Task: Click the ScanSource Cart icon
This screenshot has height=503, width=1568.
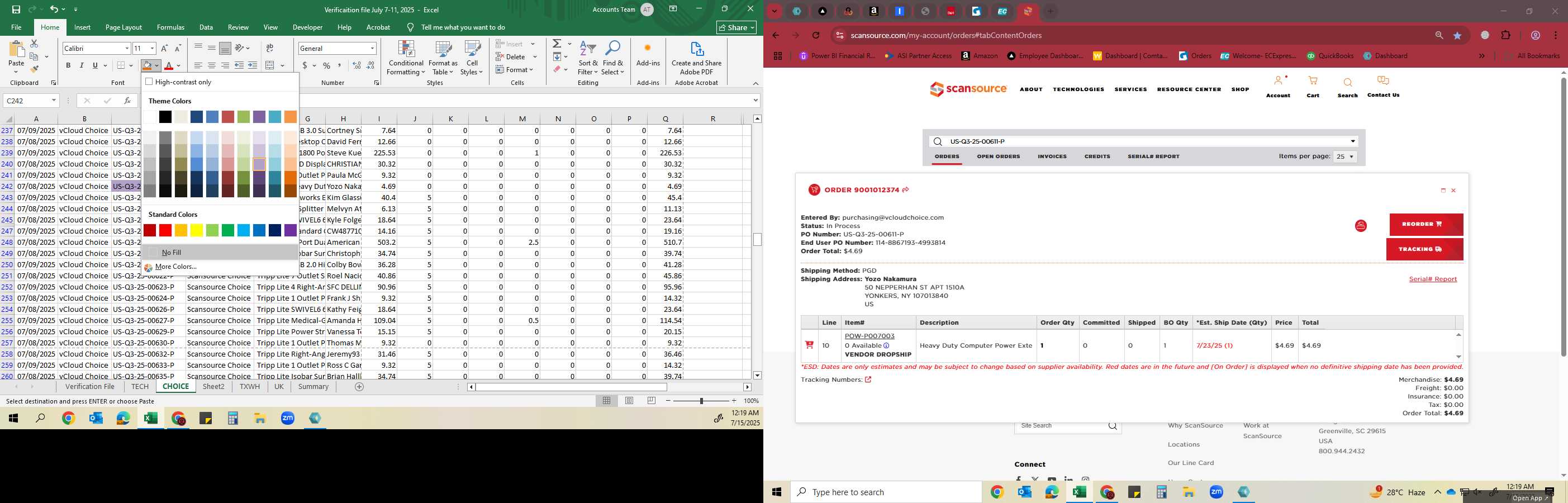Action: click(x=1313, y=82)
